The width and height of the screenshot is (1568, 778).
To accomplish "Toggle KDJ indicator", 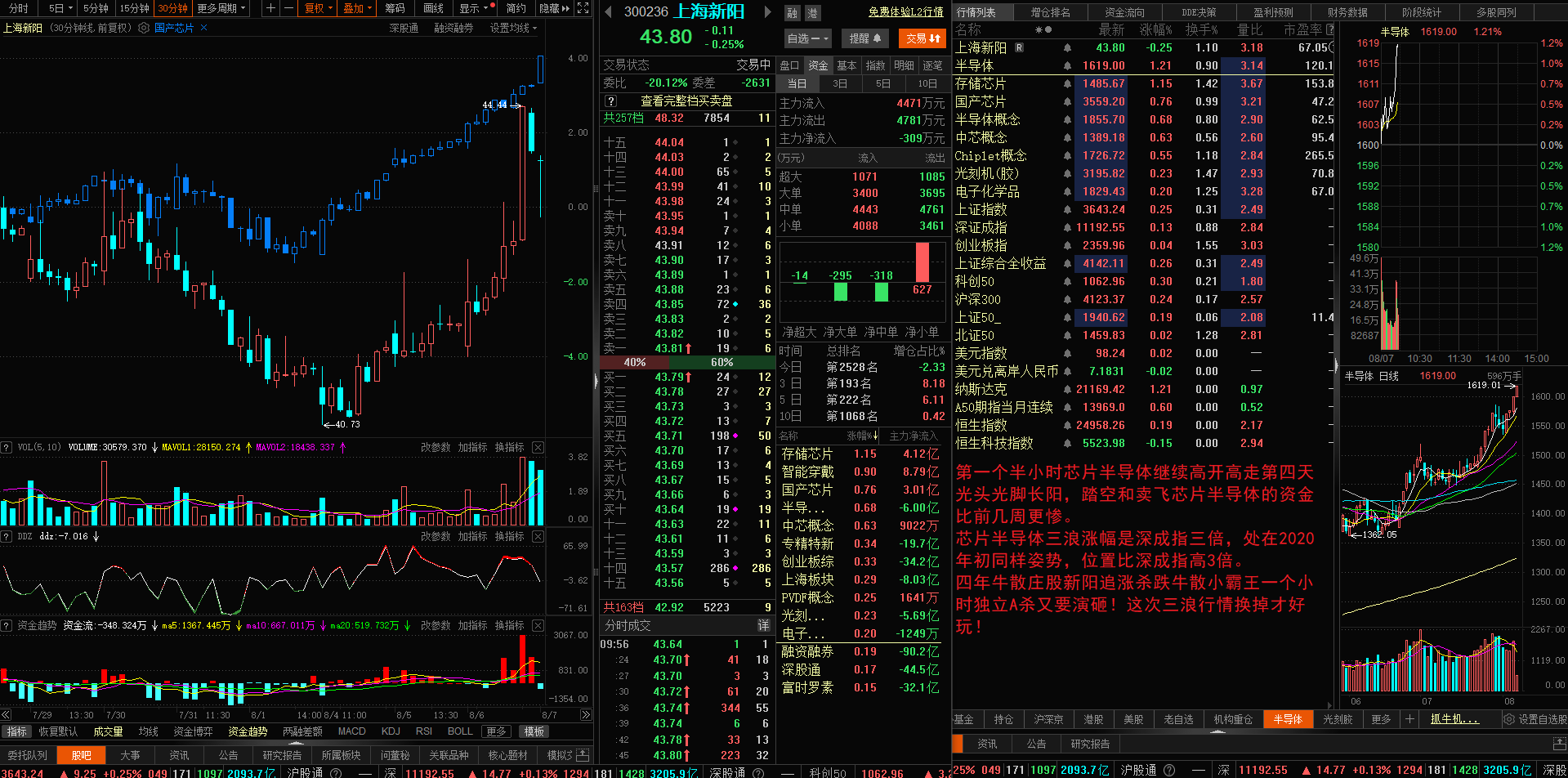I will (x=391, y=731).
